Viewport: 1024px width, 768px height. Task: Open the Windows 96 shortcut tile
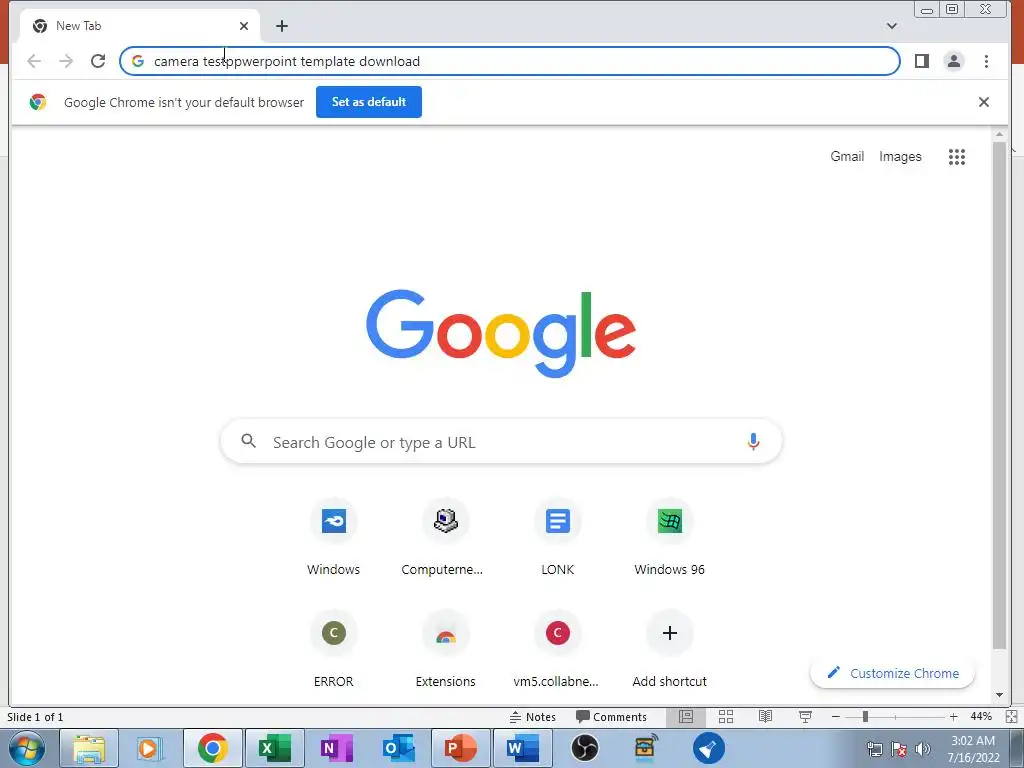click(x=669, y=539)
